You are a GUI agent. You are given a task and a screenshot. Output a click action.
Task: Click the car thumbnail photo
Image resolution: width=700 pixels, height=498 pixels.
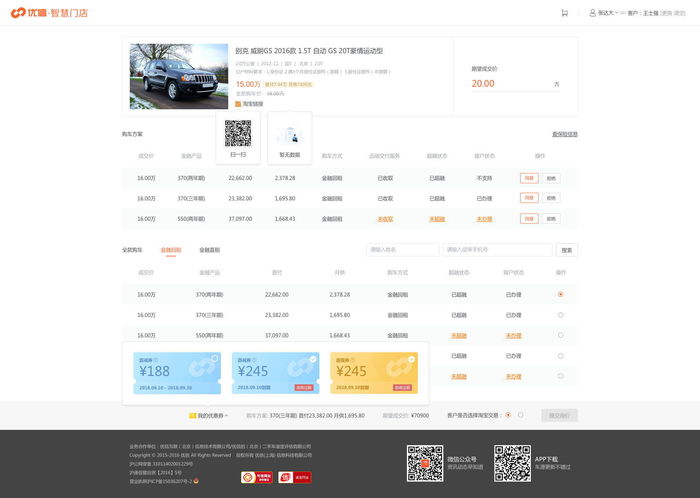click(x=179, y=76)
